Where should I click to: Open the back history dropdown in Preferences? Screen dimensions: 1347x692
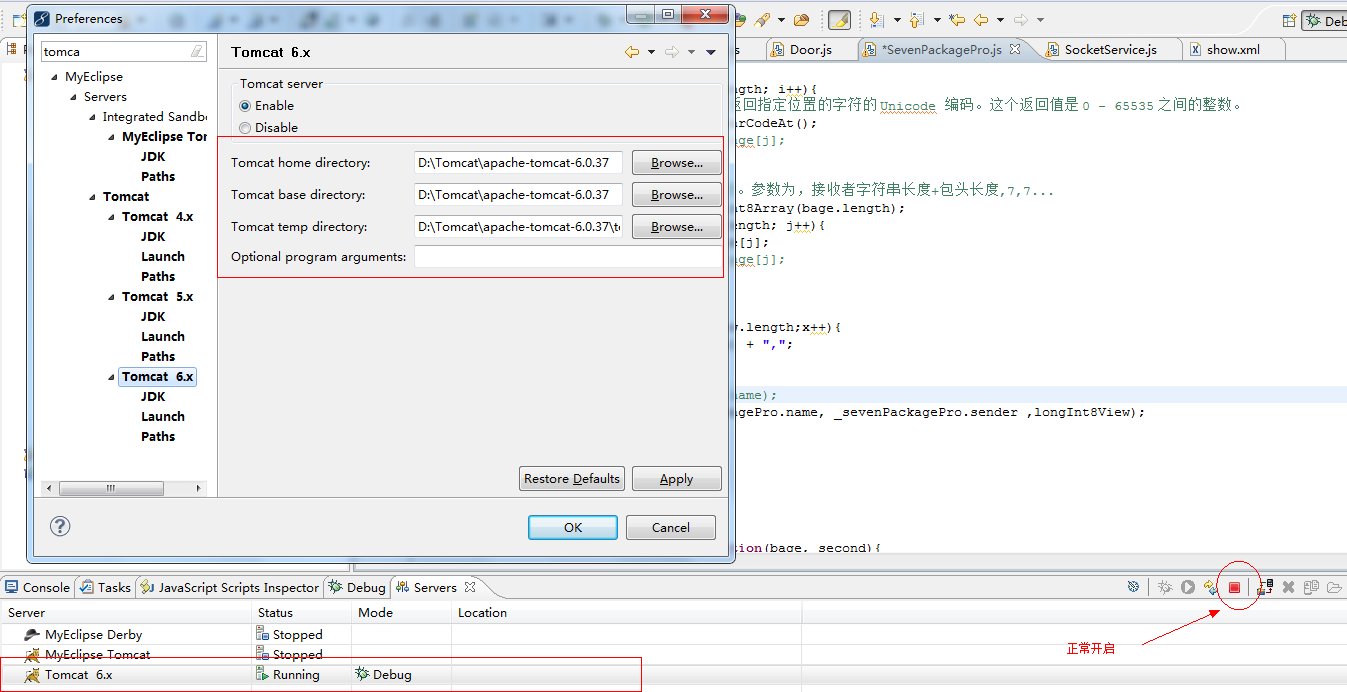pyautogui.click(x=651, y=52)
